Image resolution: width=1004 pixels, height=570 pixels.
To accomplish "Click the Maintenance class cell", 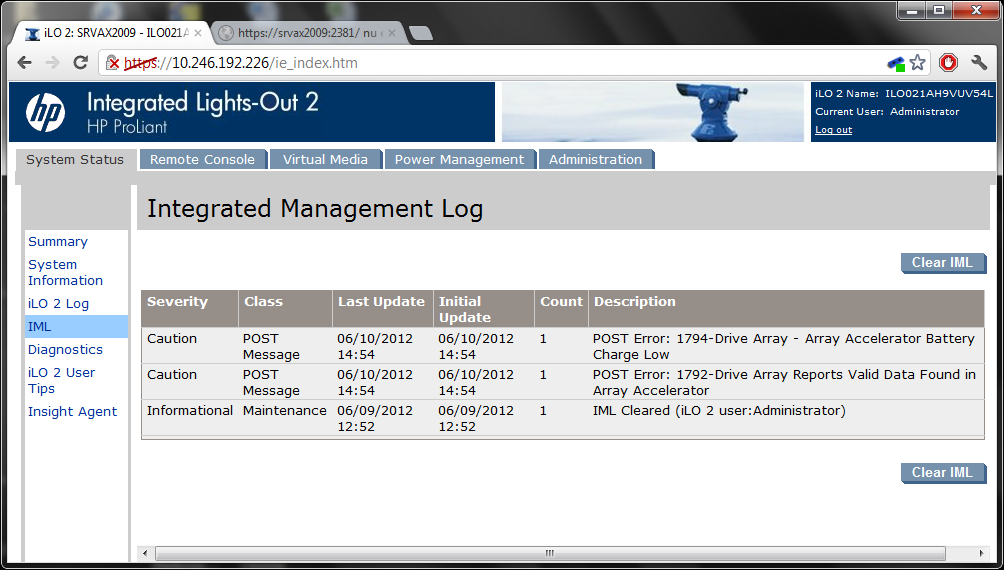I will (x=284, y=411).
